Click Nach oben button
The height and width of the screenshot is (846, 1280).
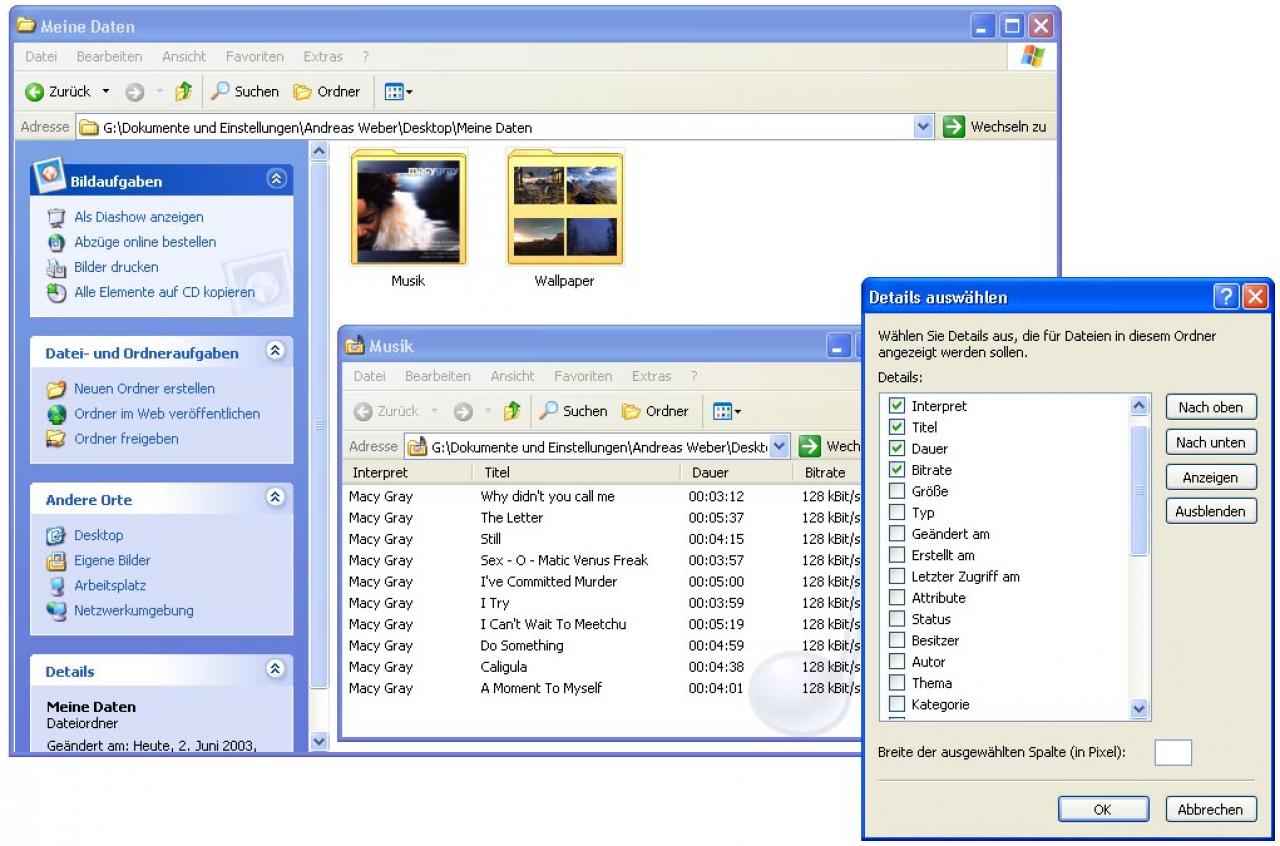click(1211, 407)
